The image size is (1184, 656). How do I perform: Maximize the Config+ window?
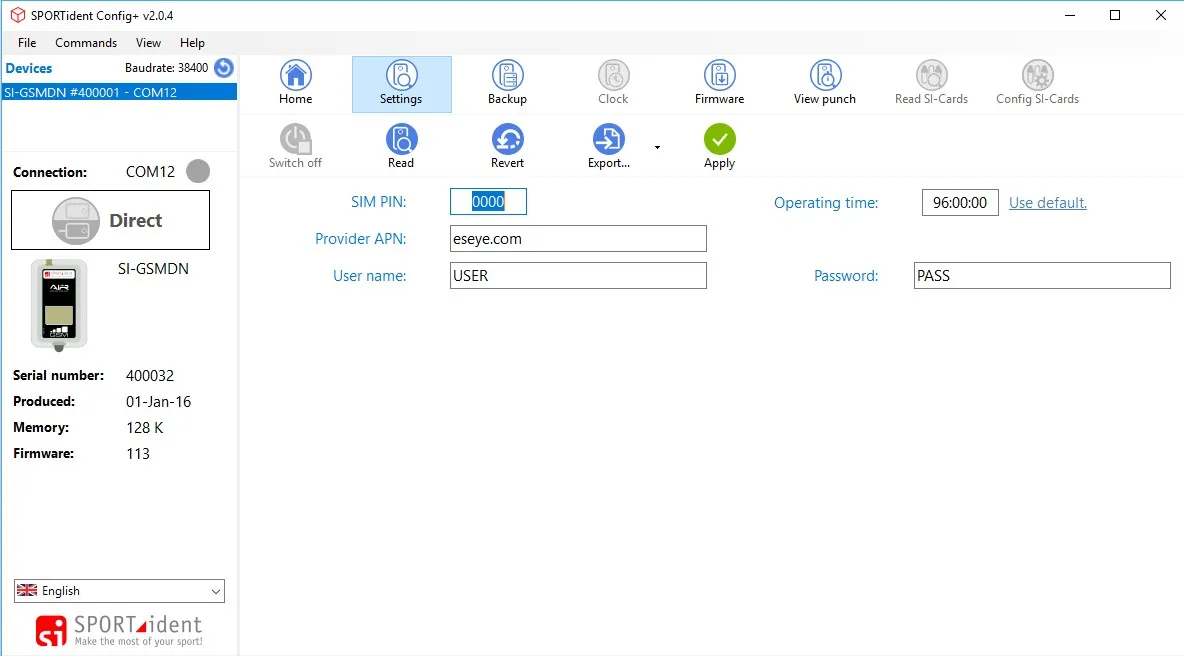1115,15
